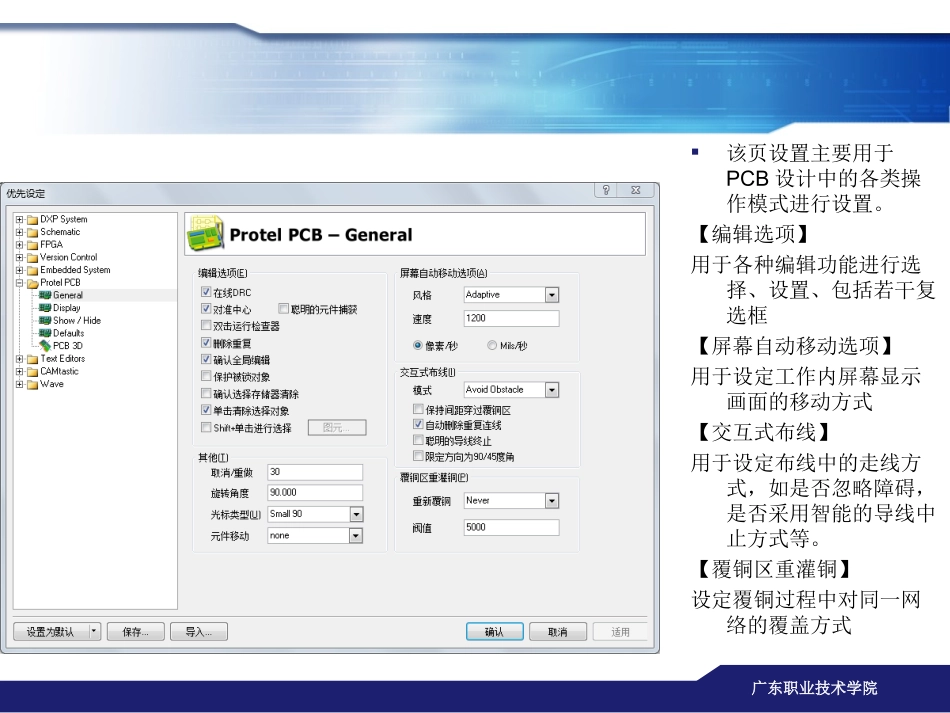Click the 确认 button
The width and height of the screenshot is (950, 713).
[494, 631]
